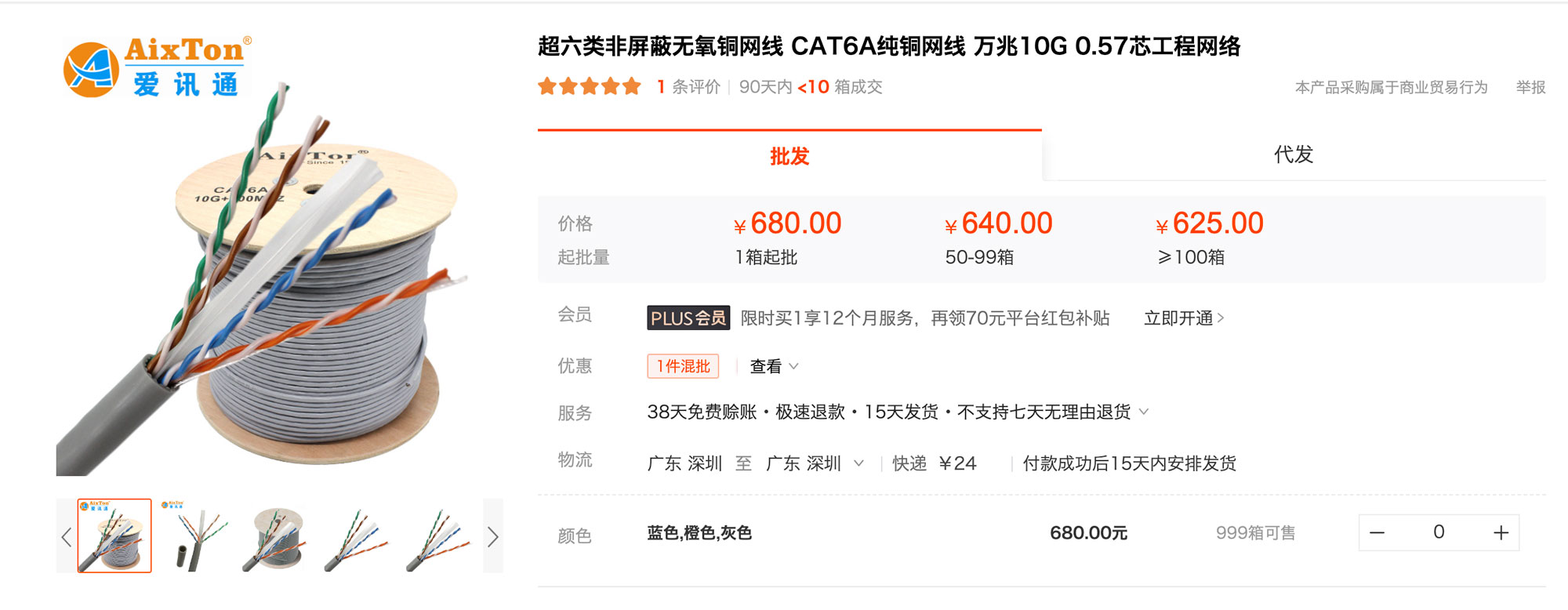Screen dimensions: 1568x610
Task: Decrease quantity with the minus button
Action: click(1377, 533)
